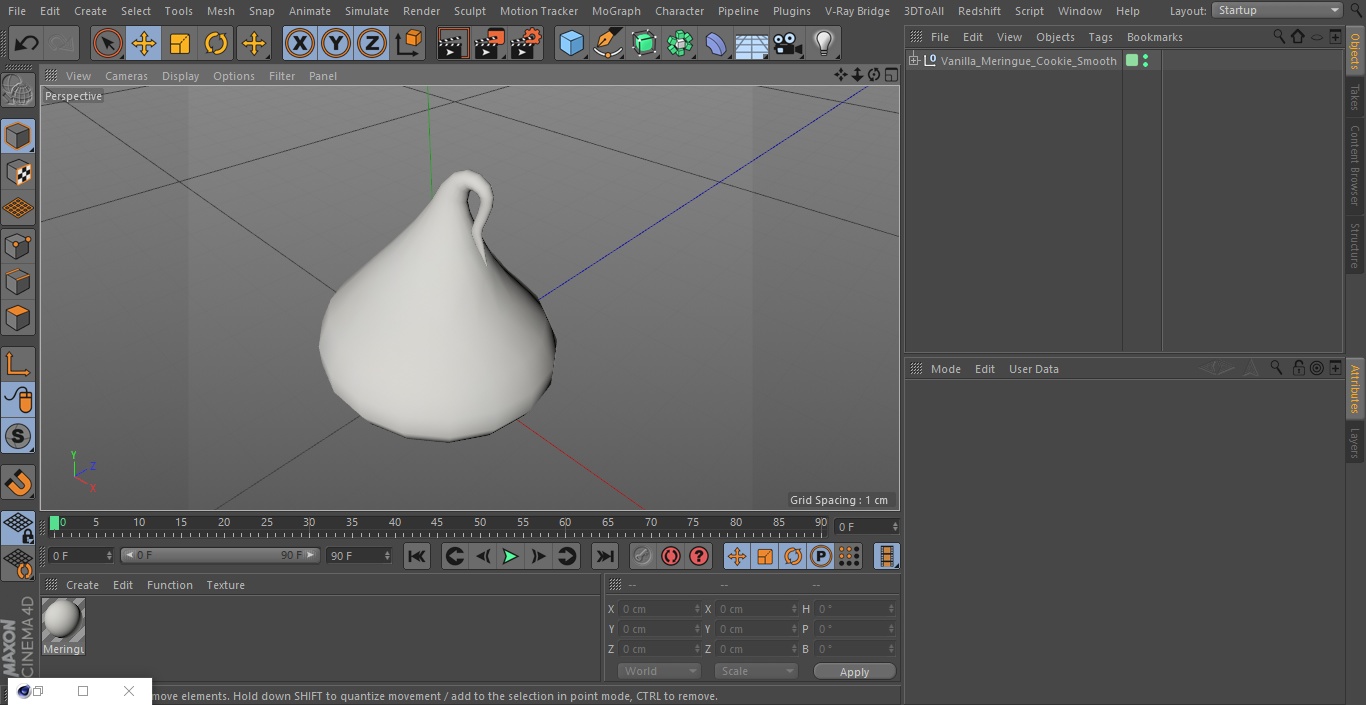Add a Subdivision Surface generator
1366x705 pixels.
click(x=644, y=43)
